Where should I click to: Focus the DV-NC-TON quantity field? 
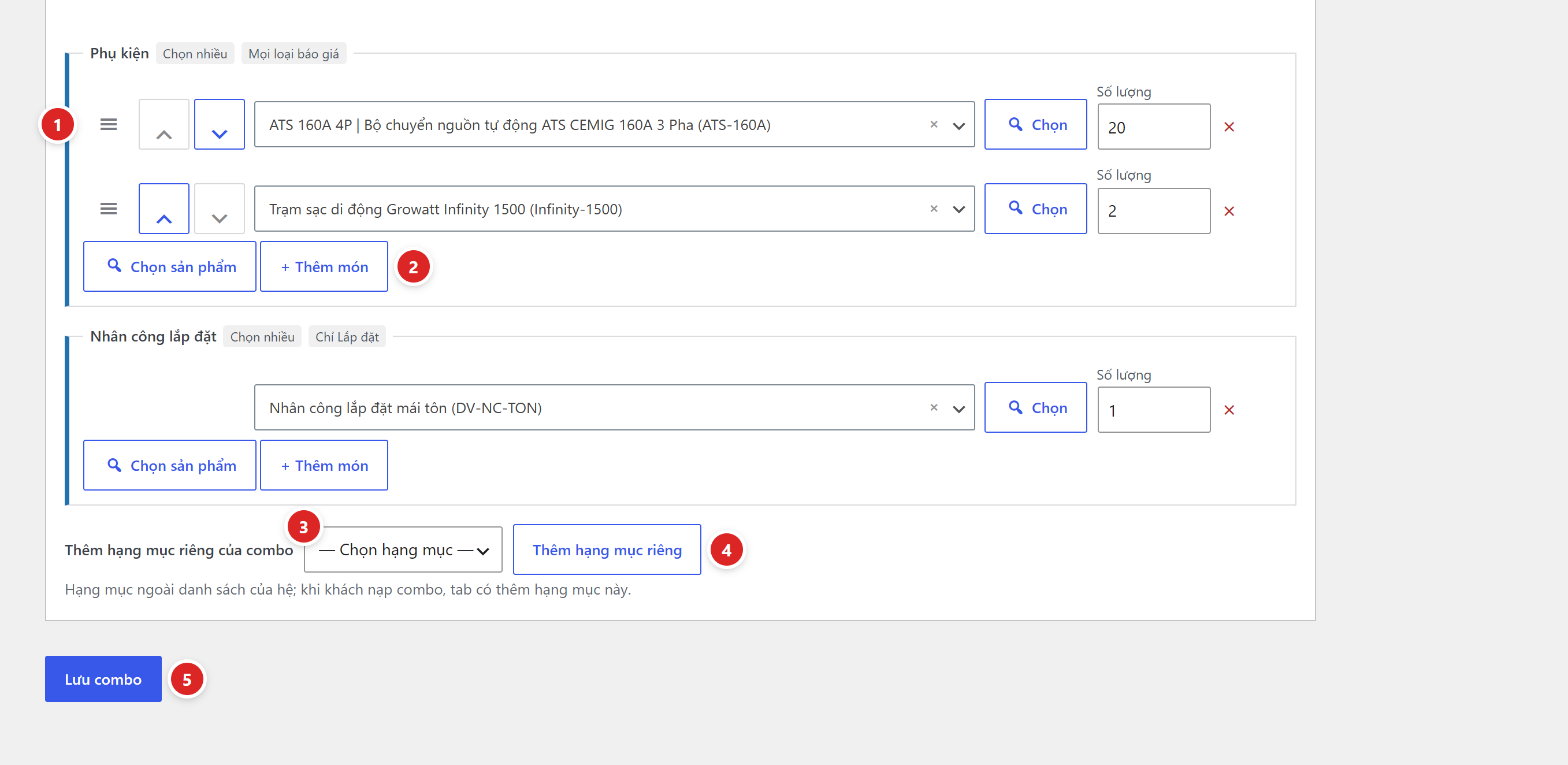(x=1154, y=410)
